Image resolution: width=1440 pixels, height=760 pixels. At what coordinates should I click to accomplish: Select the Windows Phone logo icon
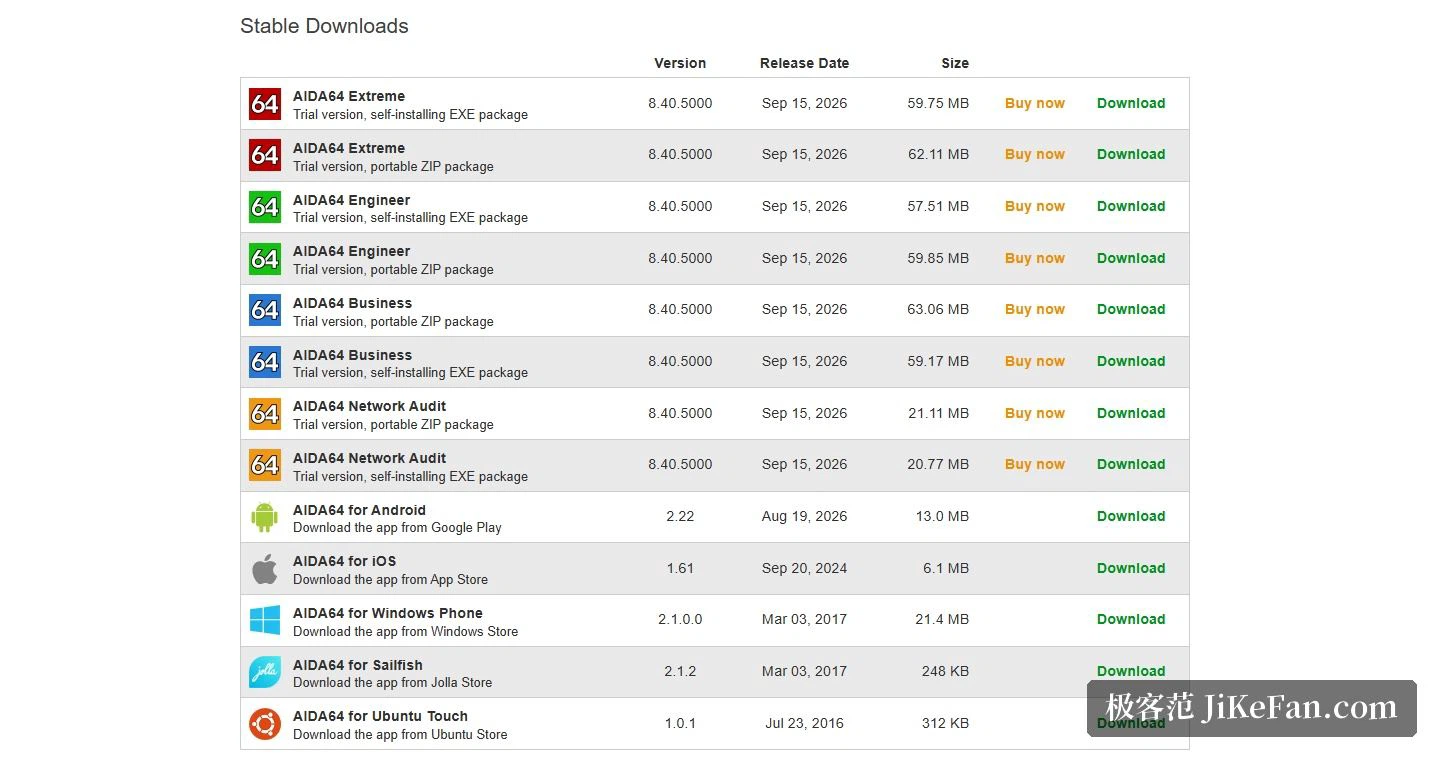[265, 620]
